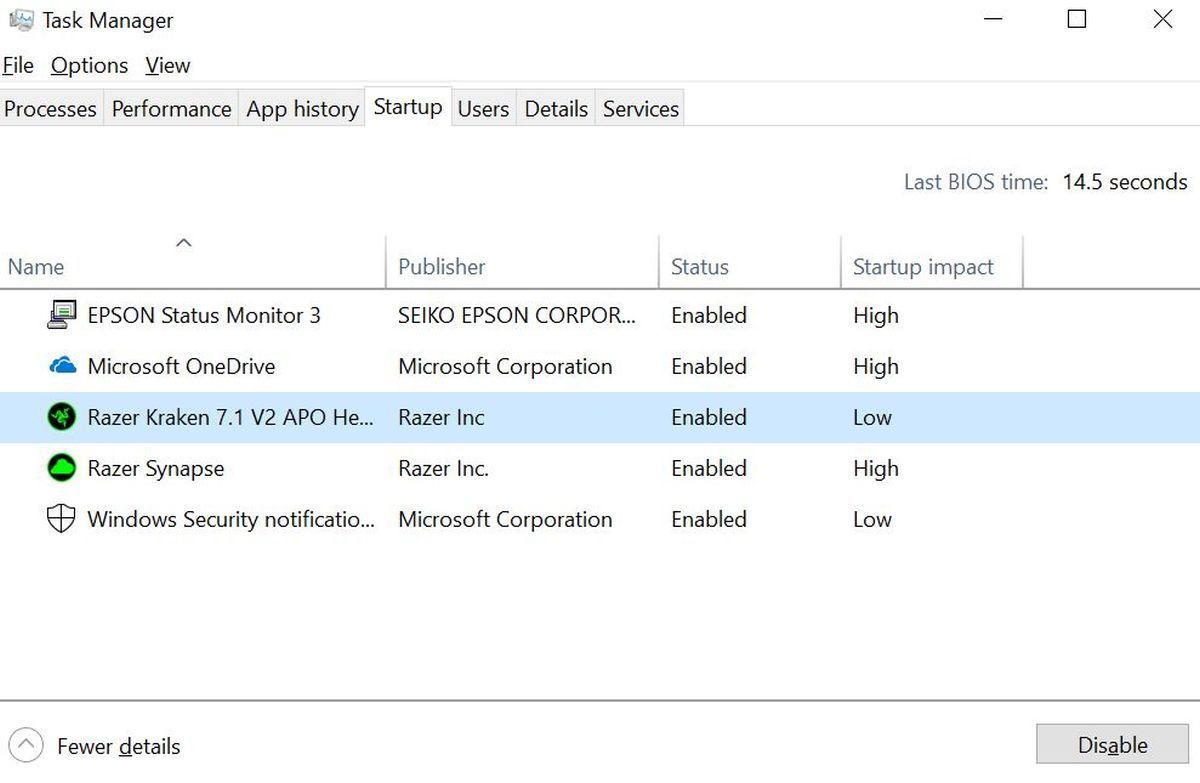Sort by the Name column header

[192, 262]
